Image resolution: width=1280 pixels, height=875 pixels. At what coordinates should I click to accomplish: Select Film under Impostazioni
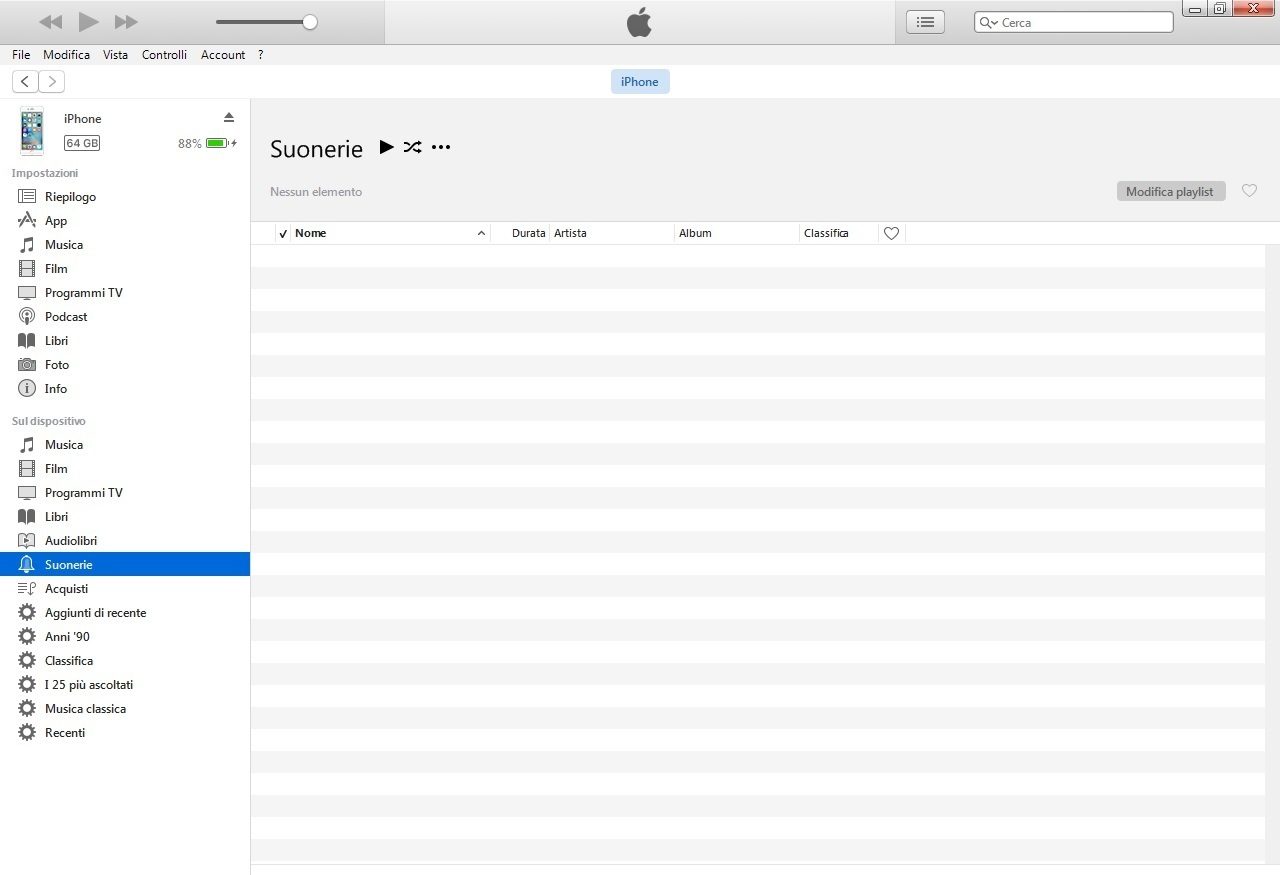pos(125,269)
